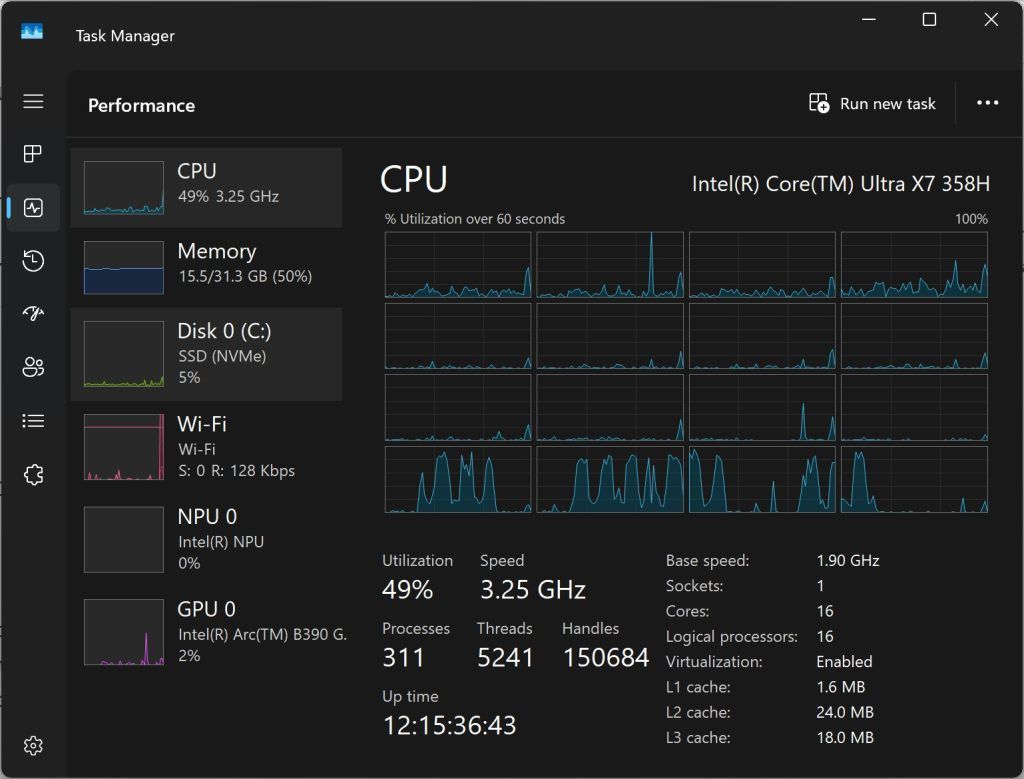
Task: Open Startup apps page icon
Action: pos(33,314)
